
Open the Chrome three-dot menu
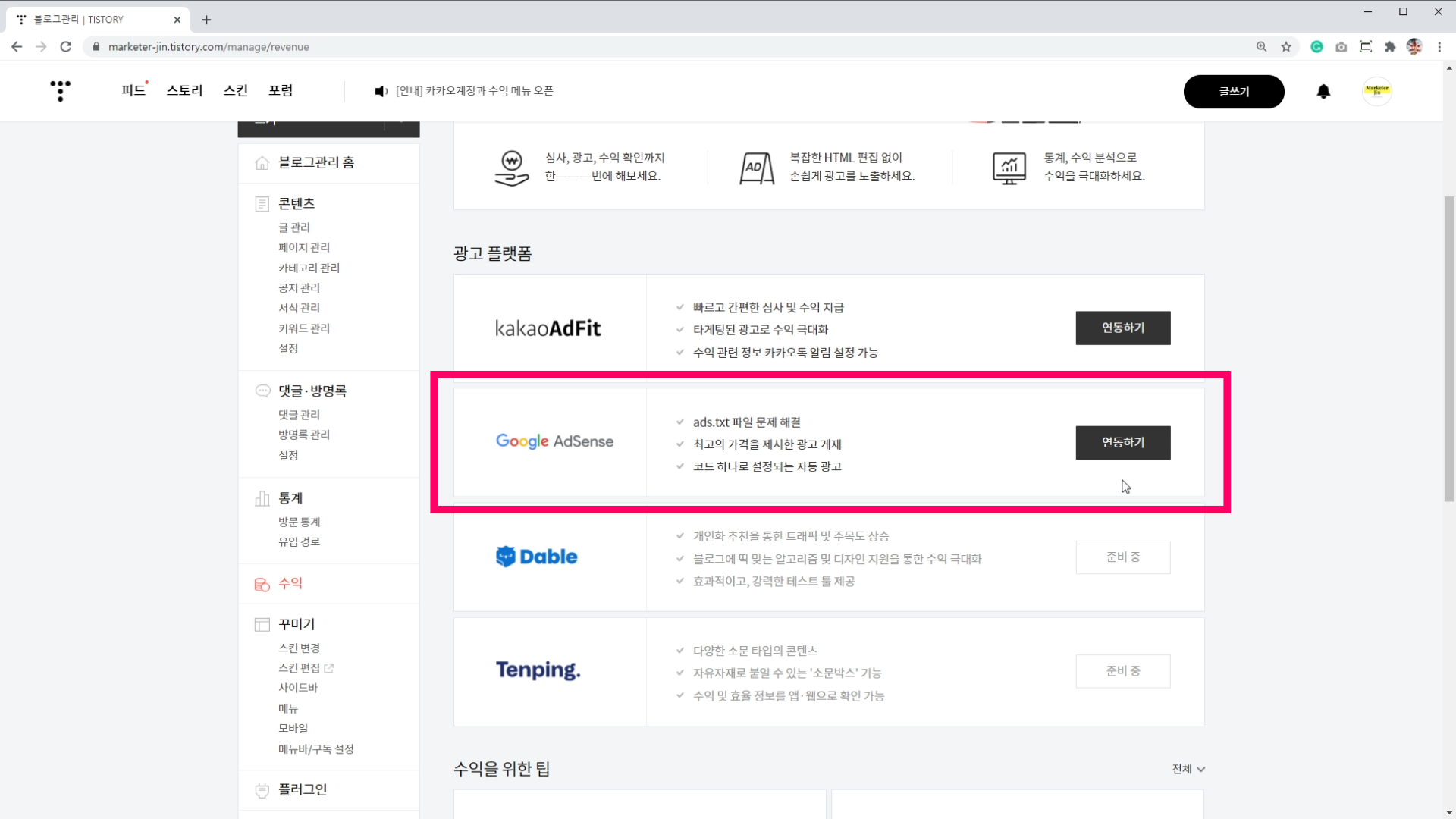point(1439,47)
